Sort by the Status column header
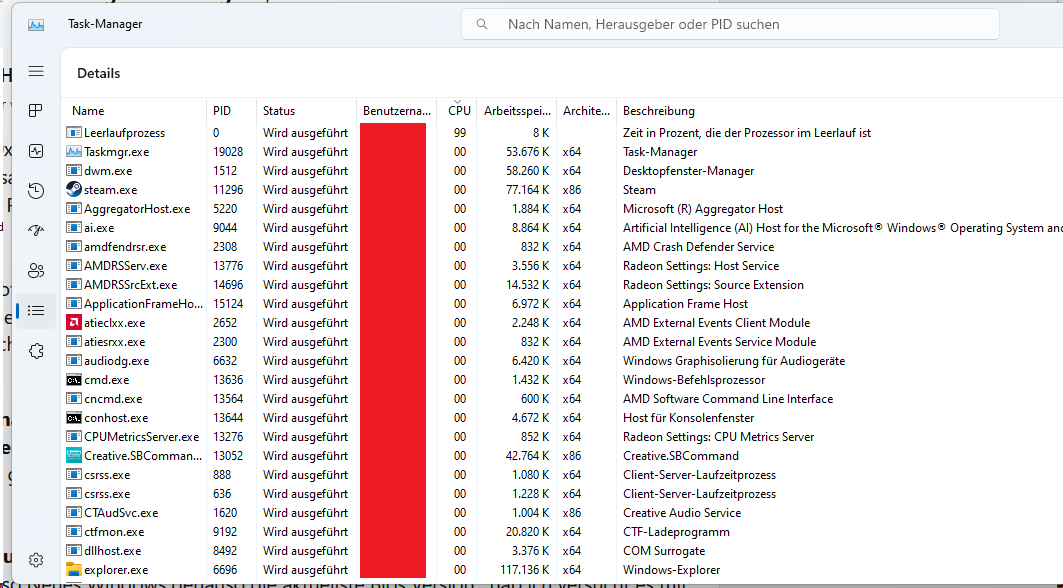 [x=306, y=111]
